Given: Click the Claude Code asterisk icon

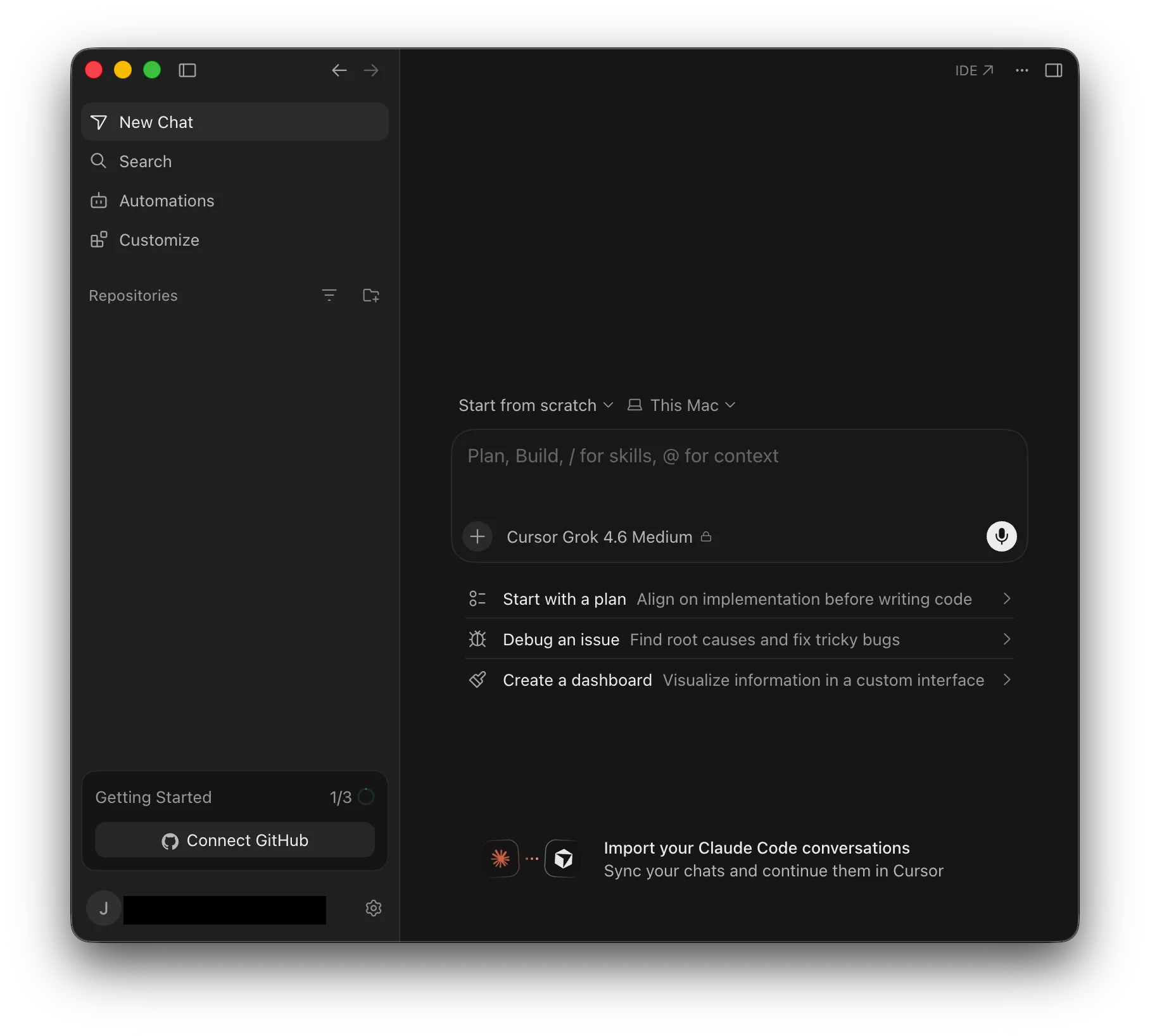Looking at the screenshot, I should [x=500, y=859].
